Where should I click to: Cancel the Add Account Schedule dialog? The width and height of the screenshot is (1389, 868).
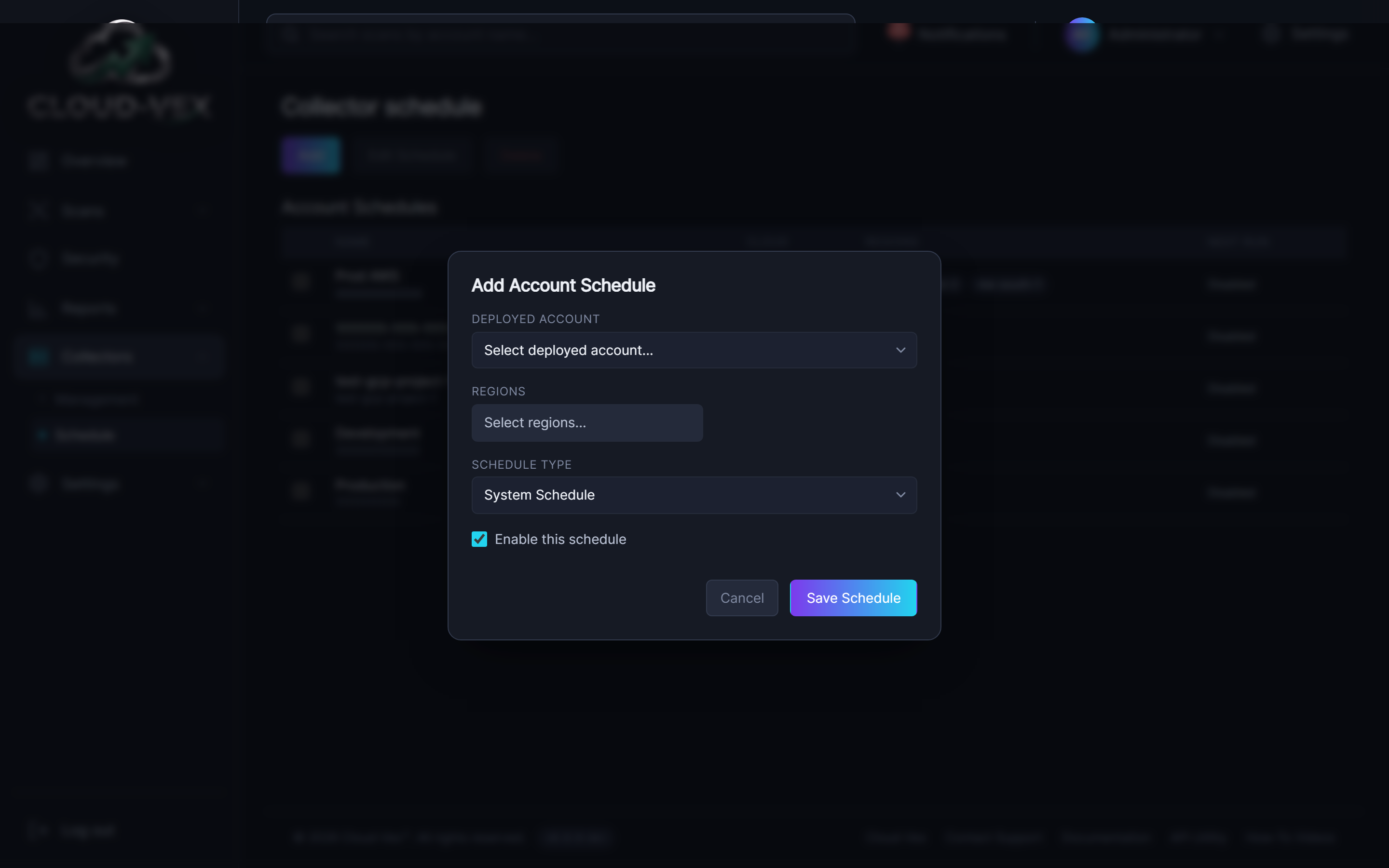(x=742, y=597)
